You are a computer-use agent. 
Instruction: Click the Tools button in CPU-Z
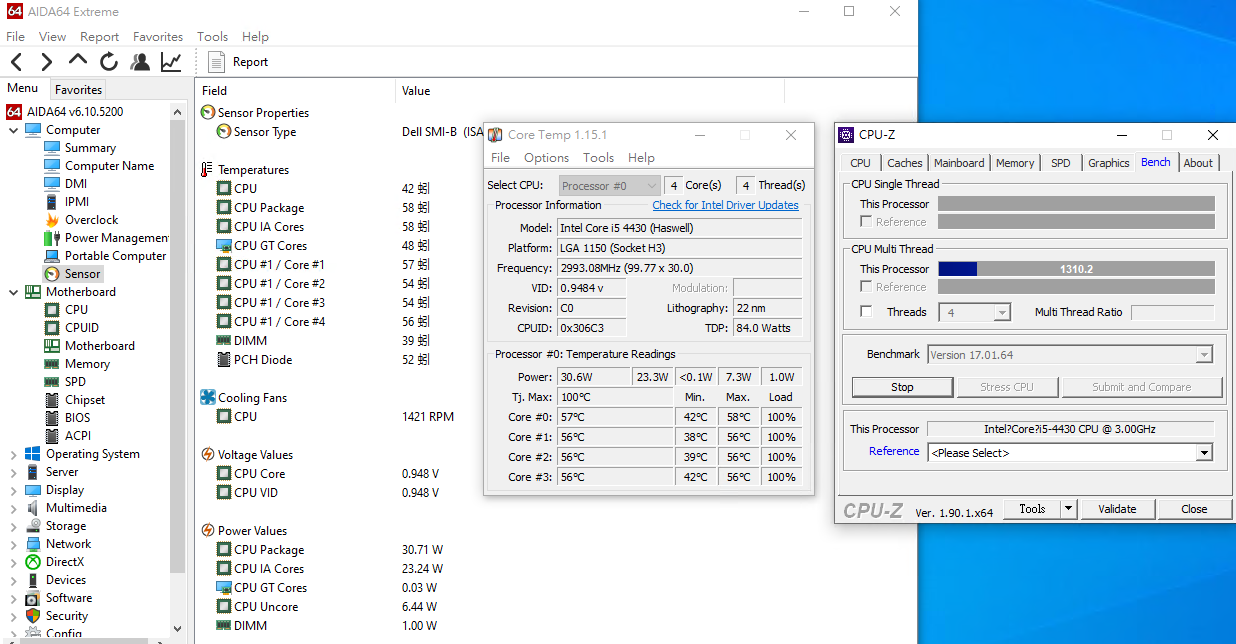tap(1031, 509)
